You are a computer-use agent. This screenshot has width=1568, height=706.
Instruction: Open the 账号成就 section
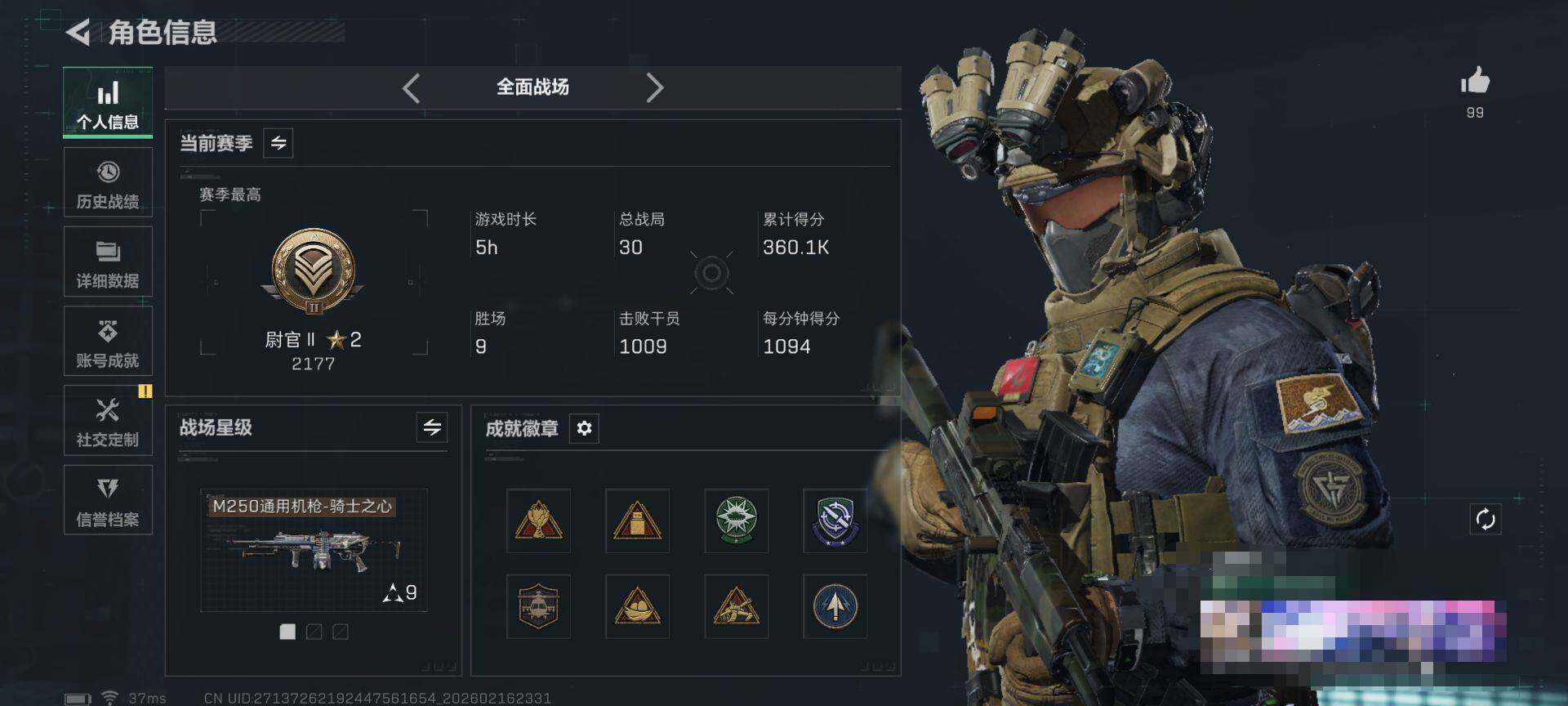(x=108, y=341)
